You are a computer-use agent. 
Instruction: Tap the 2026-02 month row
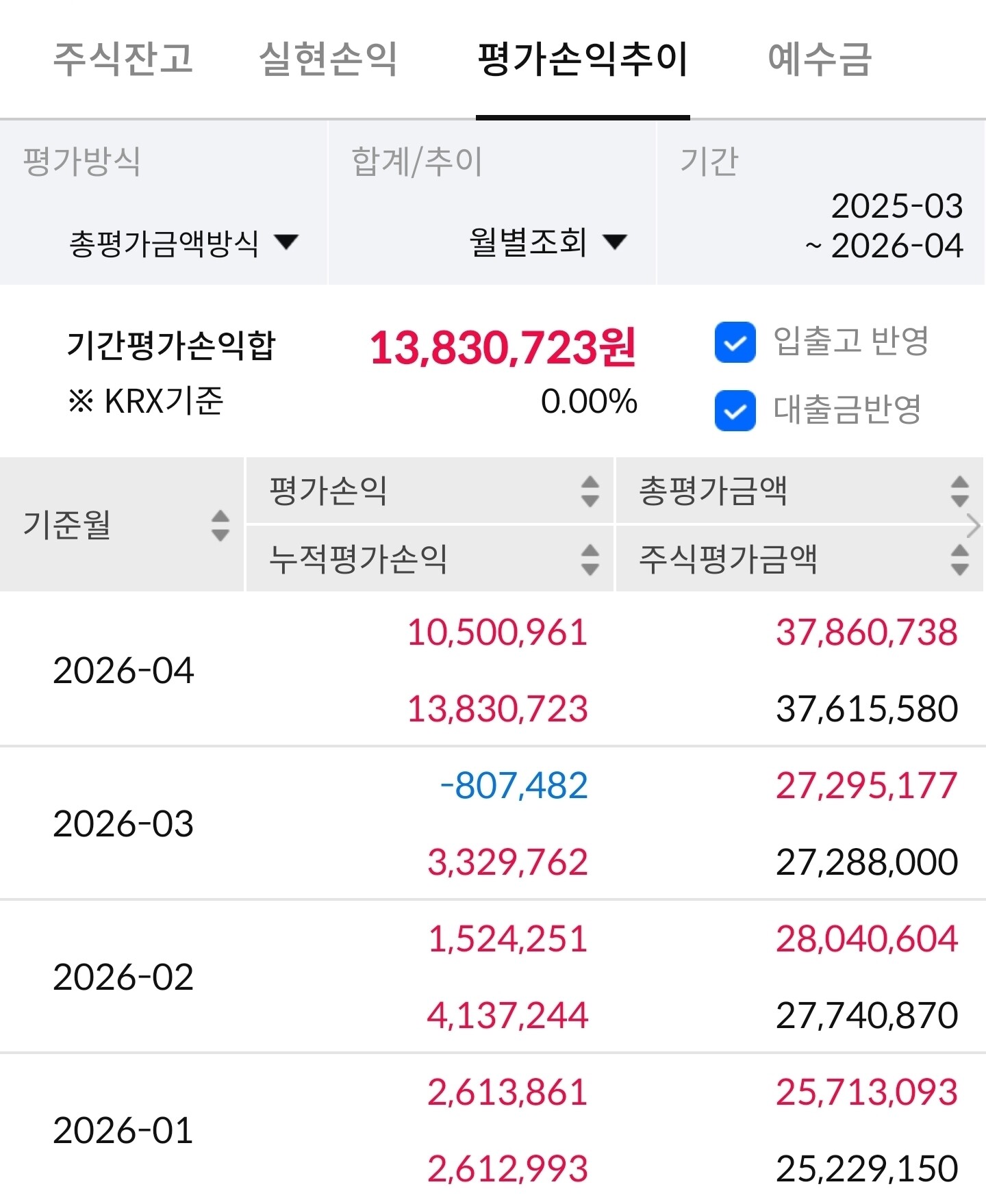[x=493, y=977]
